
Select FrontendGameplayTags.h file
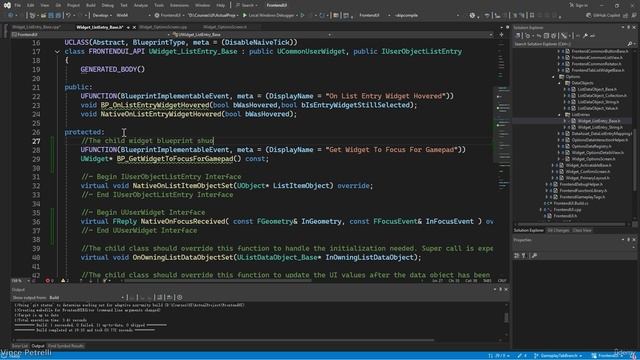[582, 197]
